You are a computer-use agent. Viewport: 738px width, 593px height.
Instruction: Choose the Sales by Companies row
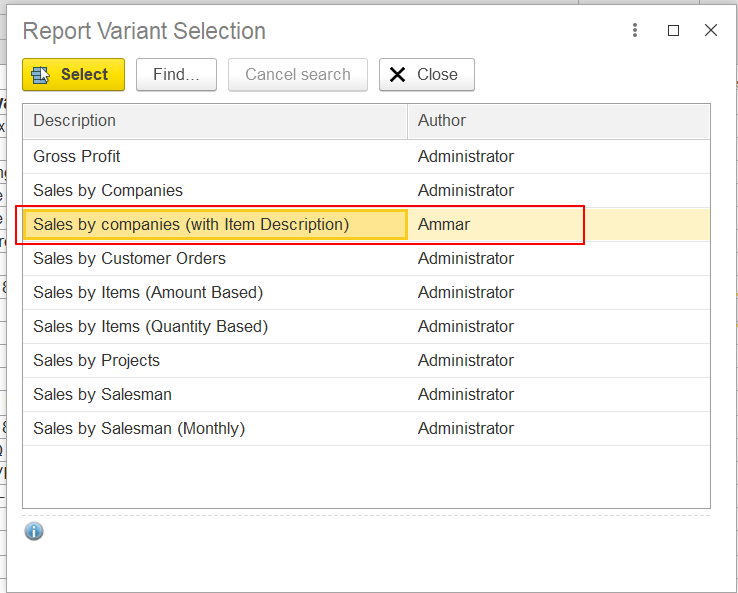point(108,191)
